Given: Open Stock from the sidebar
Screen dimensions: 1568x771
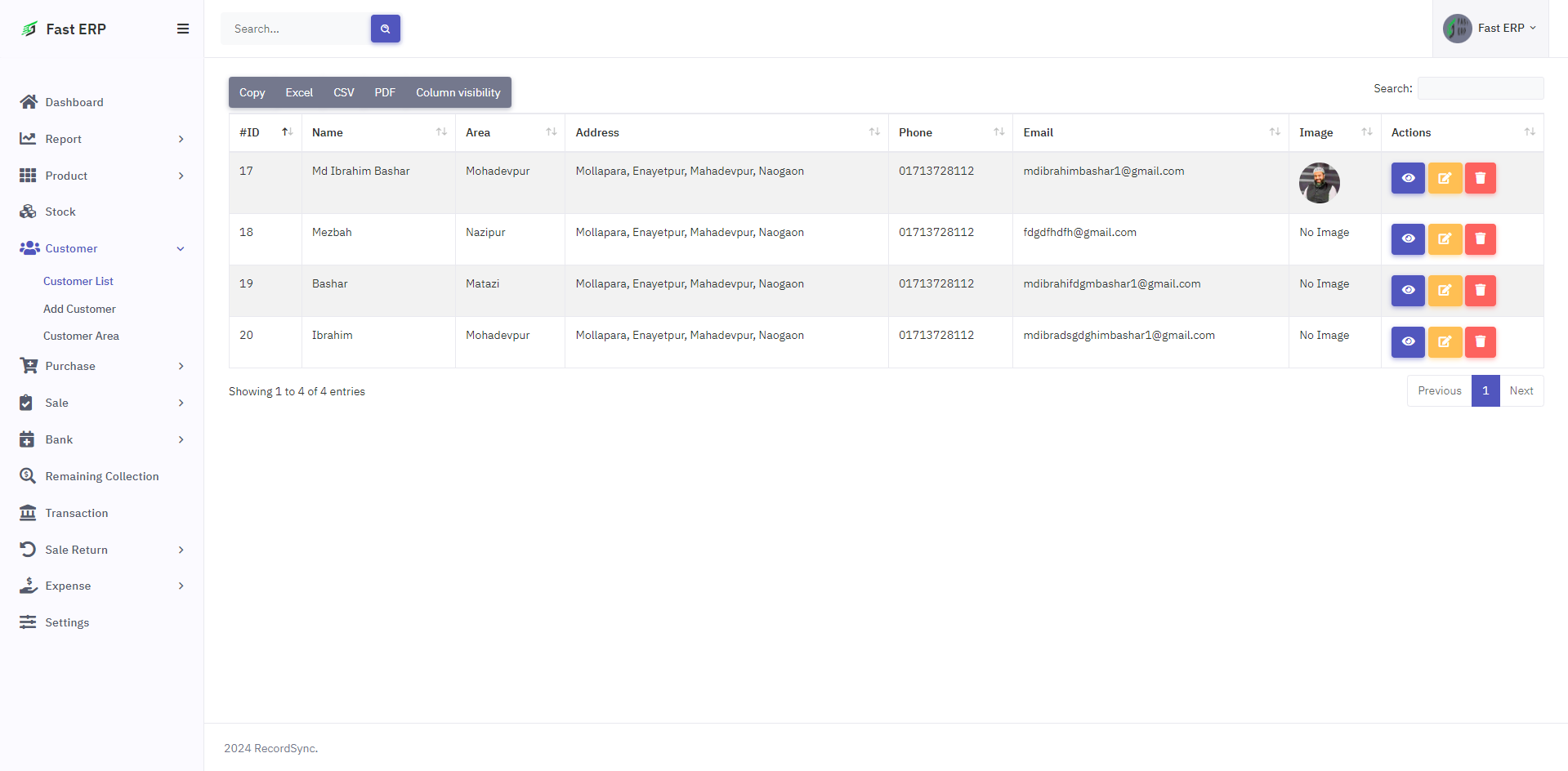Looking at the screenshot, I should pyautogui.click(x=60, y=212).
